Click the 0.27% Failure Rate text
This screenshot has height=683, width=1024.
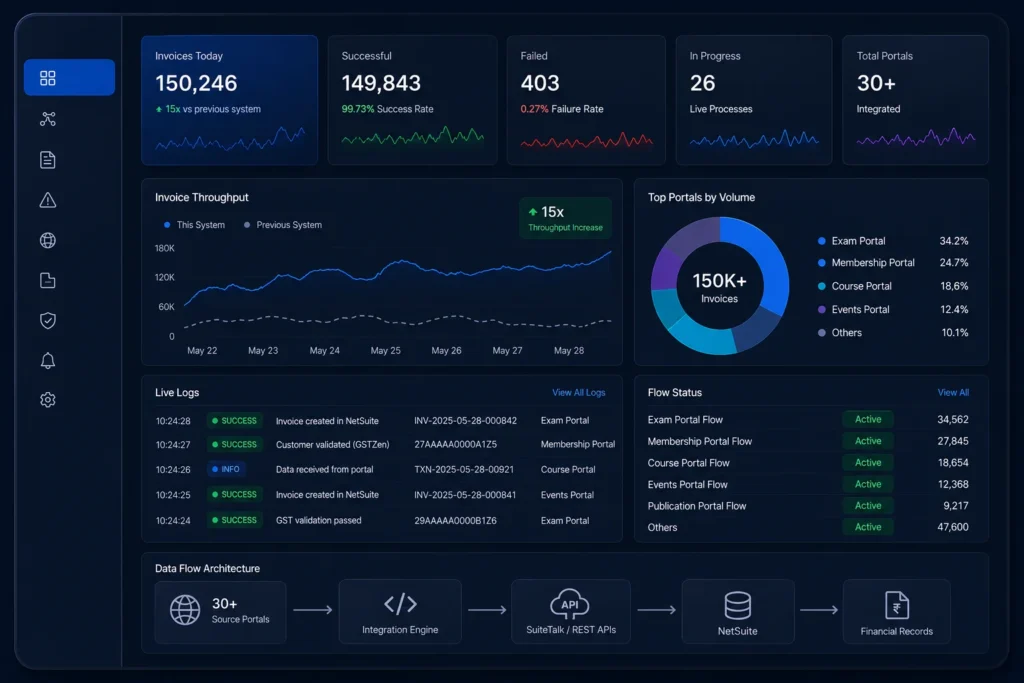pos(562,109)
